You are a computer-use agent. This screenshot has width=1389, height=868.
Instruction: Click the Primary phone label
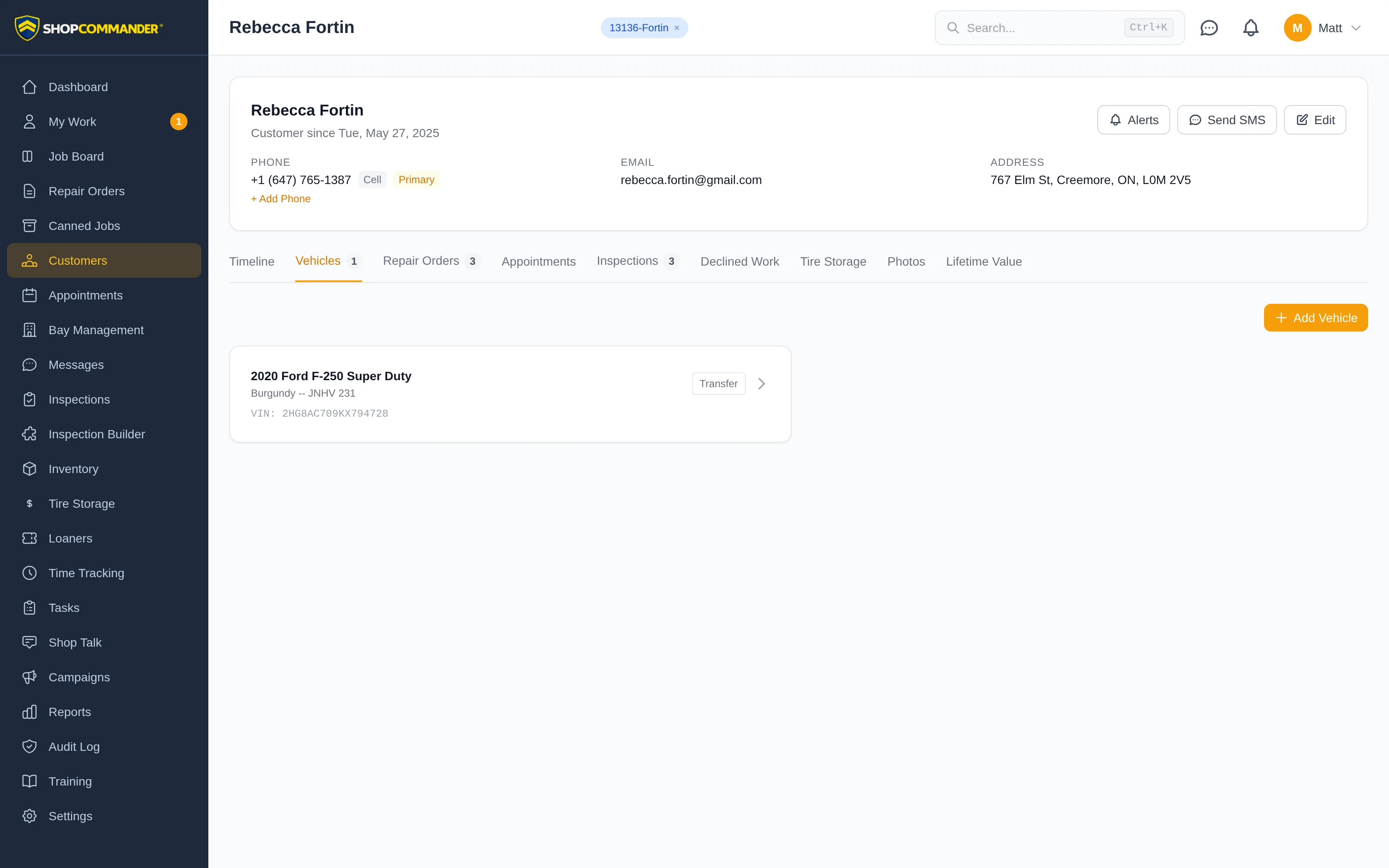click(416, 180)
